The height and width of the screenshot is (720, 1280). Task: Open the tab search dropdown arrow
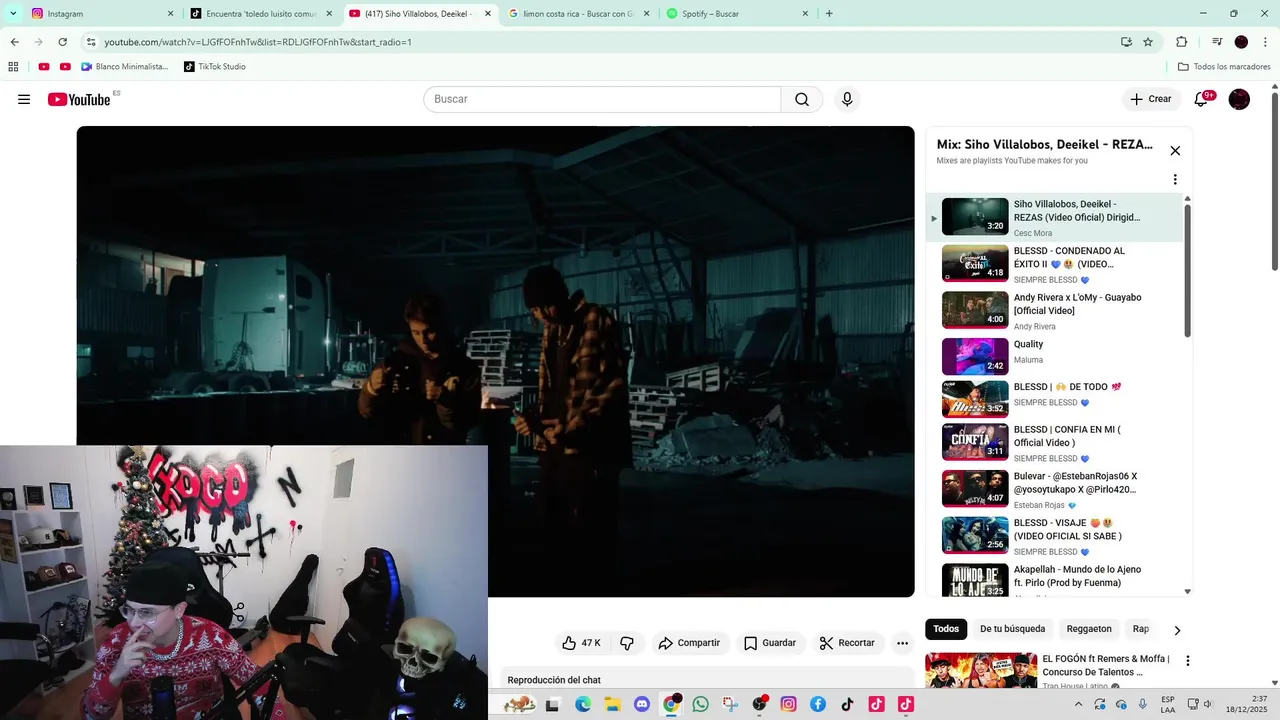12,14
